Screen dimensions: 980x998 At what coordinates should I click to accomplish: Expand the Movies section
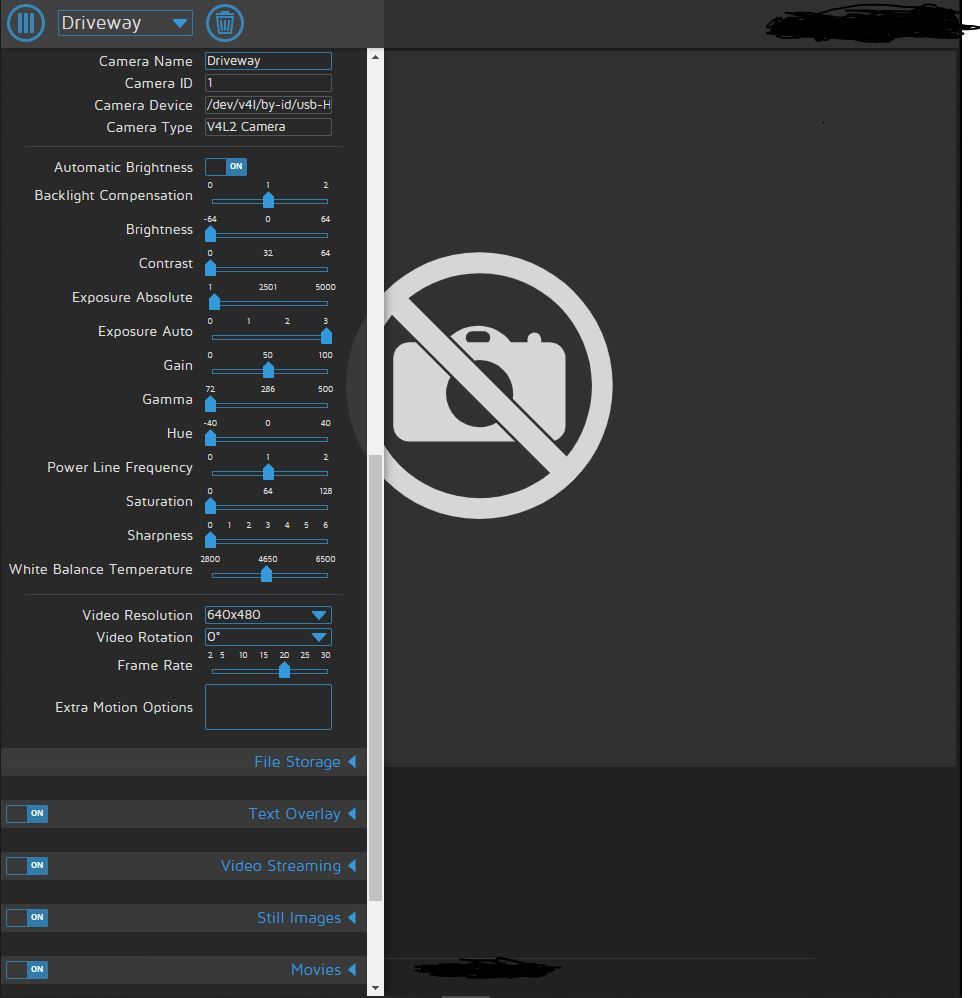(324, 969)
